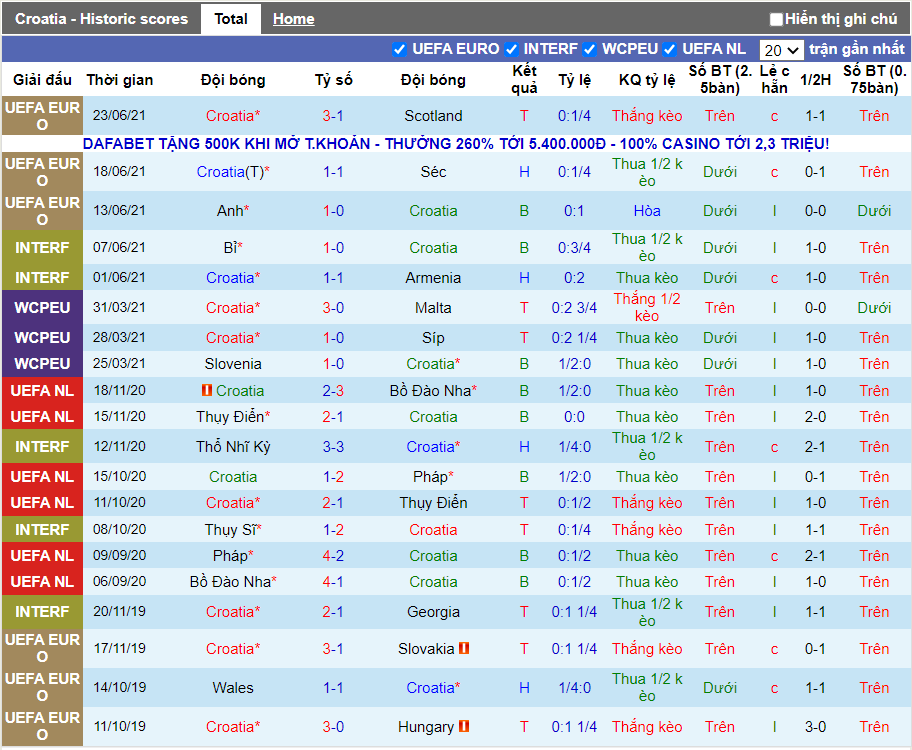Click the date 01/06/21
Screen dimensions: 912x750
(119, 278)
